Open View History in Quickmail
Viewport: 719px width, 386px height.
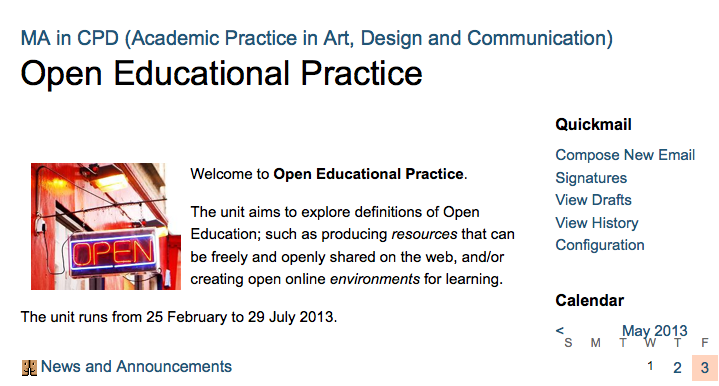pyautogui.click(x=597, y=223)
